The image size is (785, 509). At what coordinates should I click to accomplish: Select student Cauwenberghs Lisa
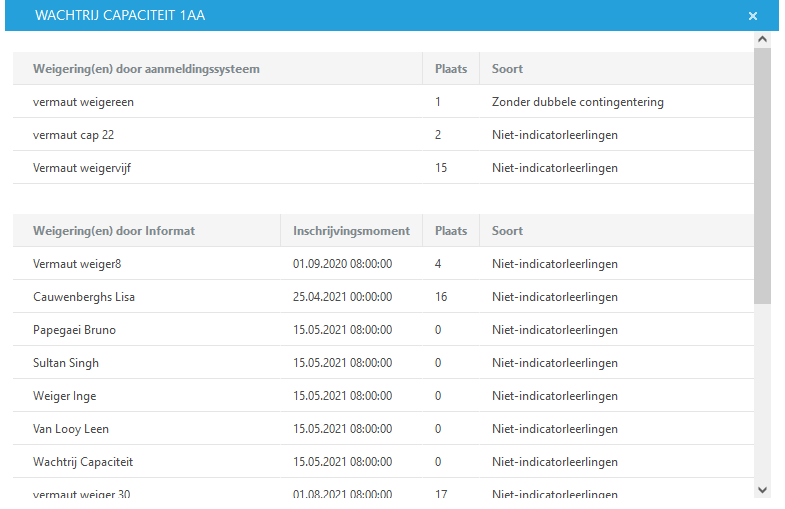(x=84, y=297)
